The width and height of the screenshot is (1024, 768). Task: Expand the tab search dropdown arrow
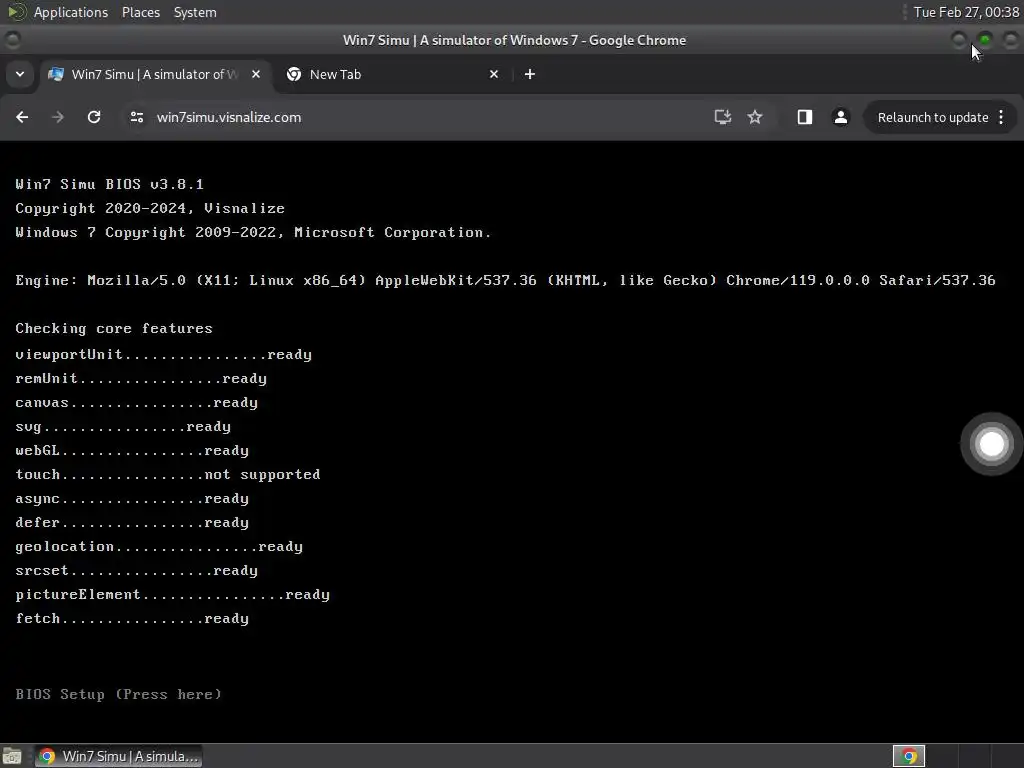20,74
